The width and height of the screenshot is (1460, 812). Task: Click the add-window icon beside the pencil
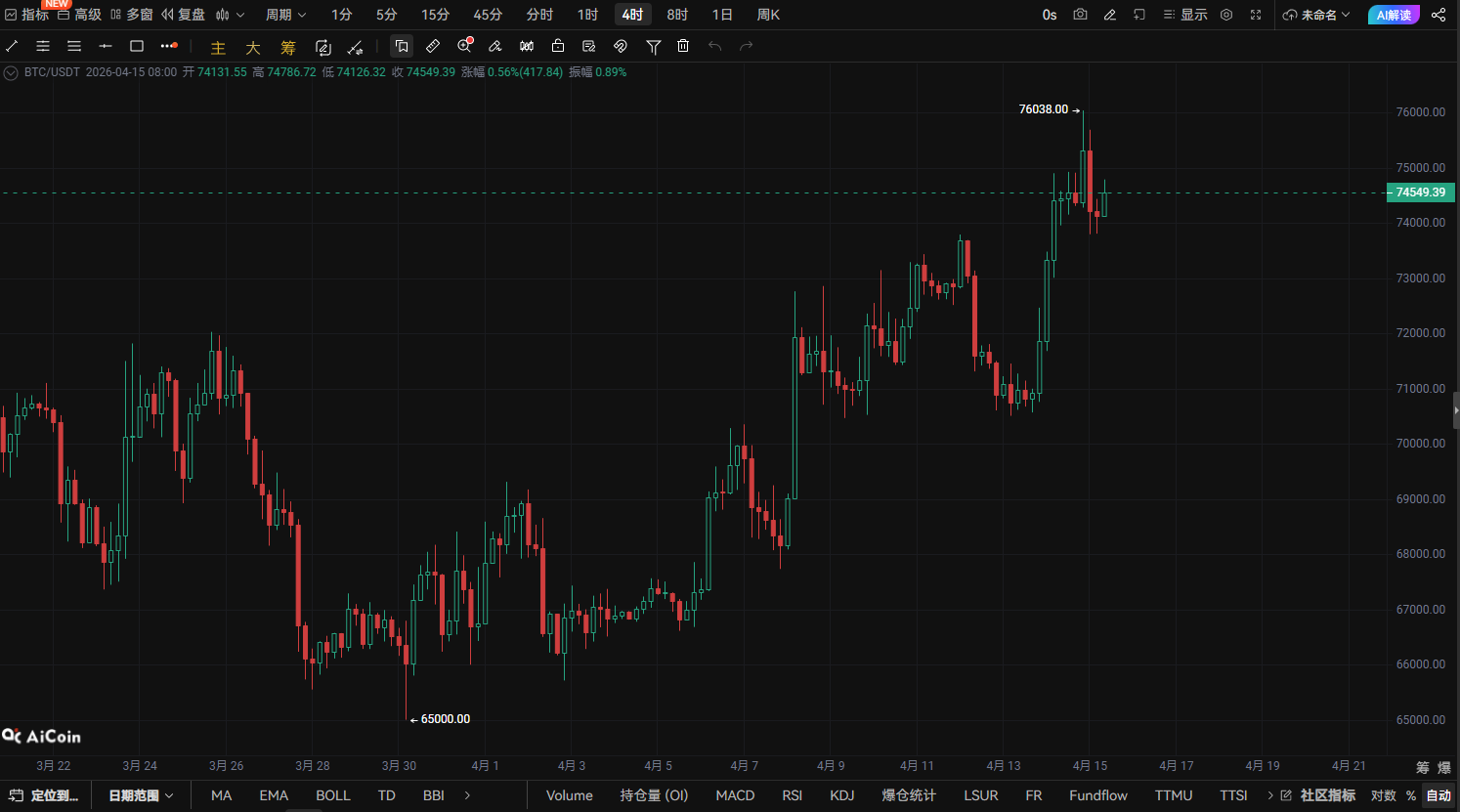[1139, 15]
